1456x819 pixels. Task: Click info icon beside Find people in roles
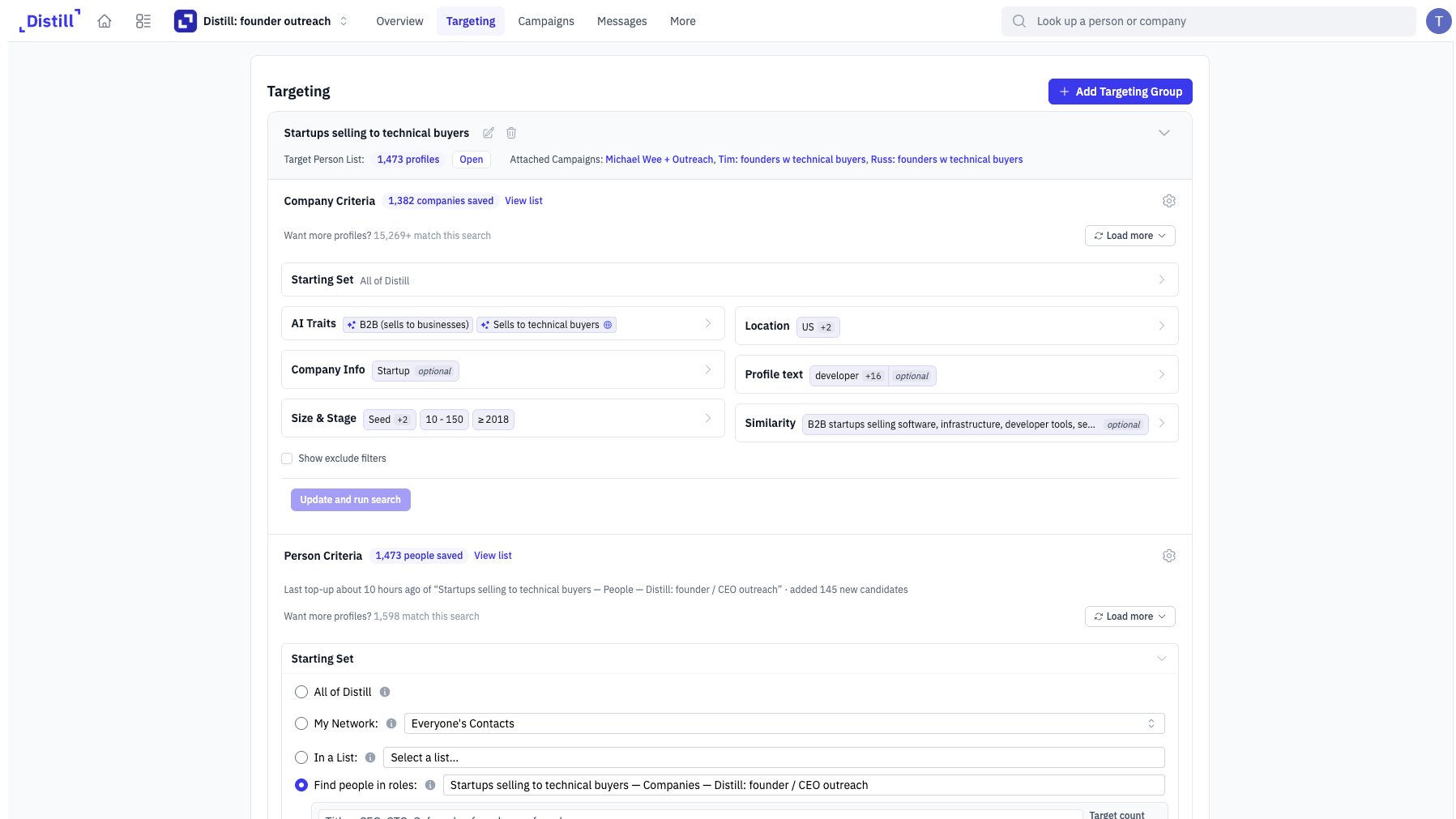pyautogui.click(x=430, y=785)
